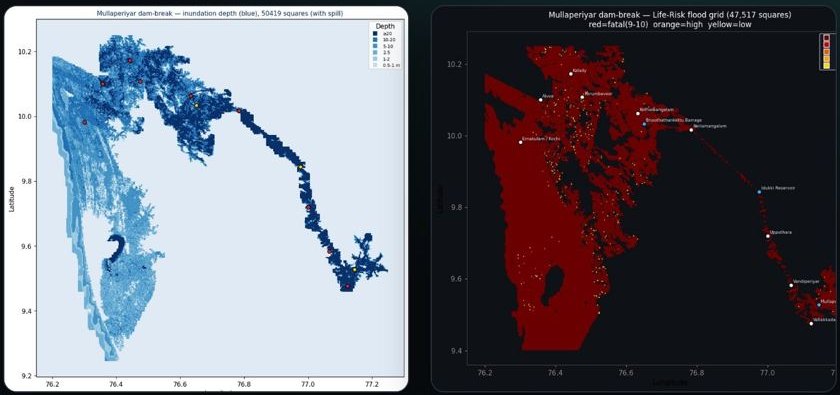The height and width of the screenshot is (395, 840).
Task: Click the '77.2' longitude tick on blue map
Action: click(372, 384)
